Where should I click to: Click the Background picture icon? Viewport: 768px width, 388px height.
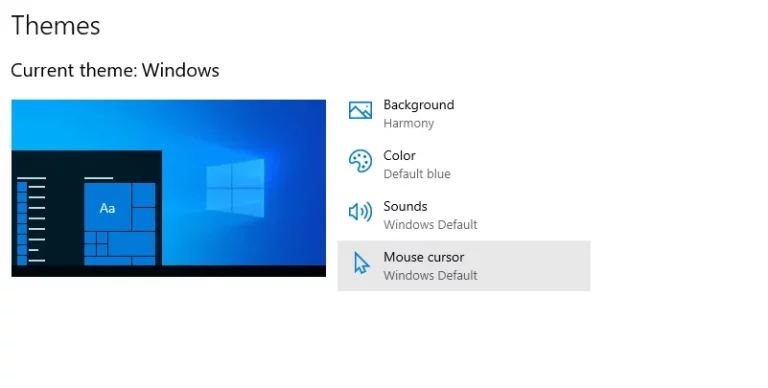click(360, 110)
